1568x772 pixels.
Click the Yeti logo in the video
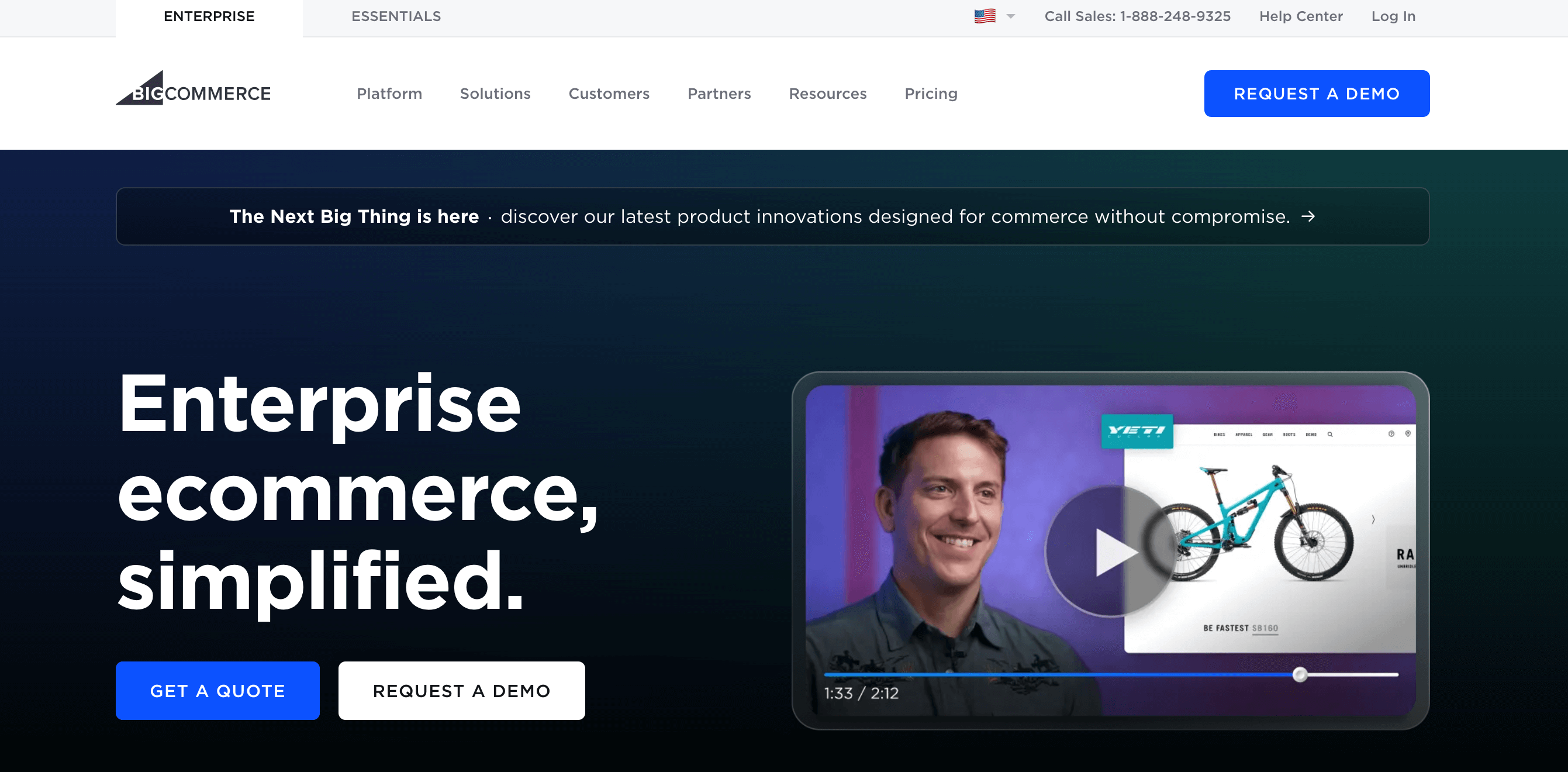pyautogui.click(x=1137, y=431)
